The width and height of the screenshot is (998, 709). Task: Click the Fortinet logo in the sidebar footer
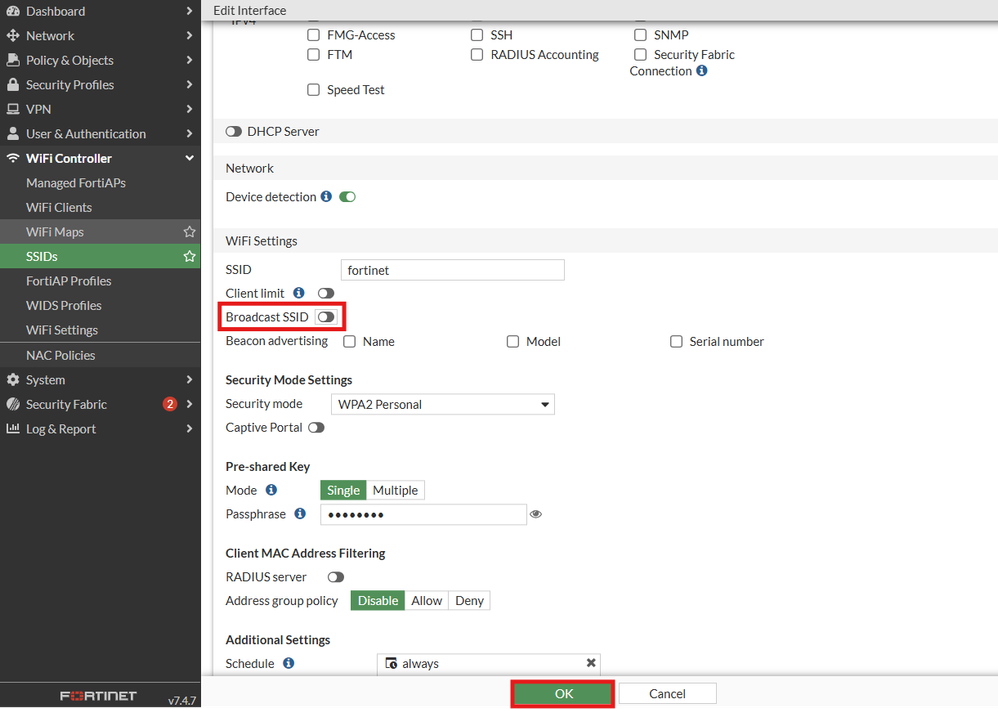98,696
